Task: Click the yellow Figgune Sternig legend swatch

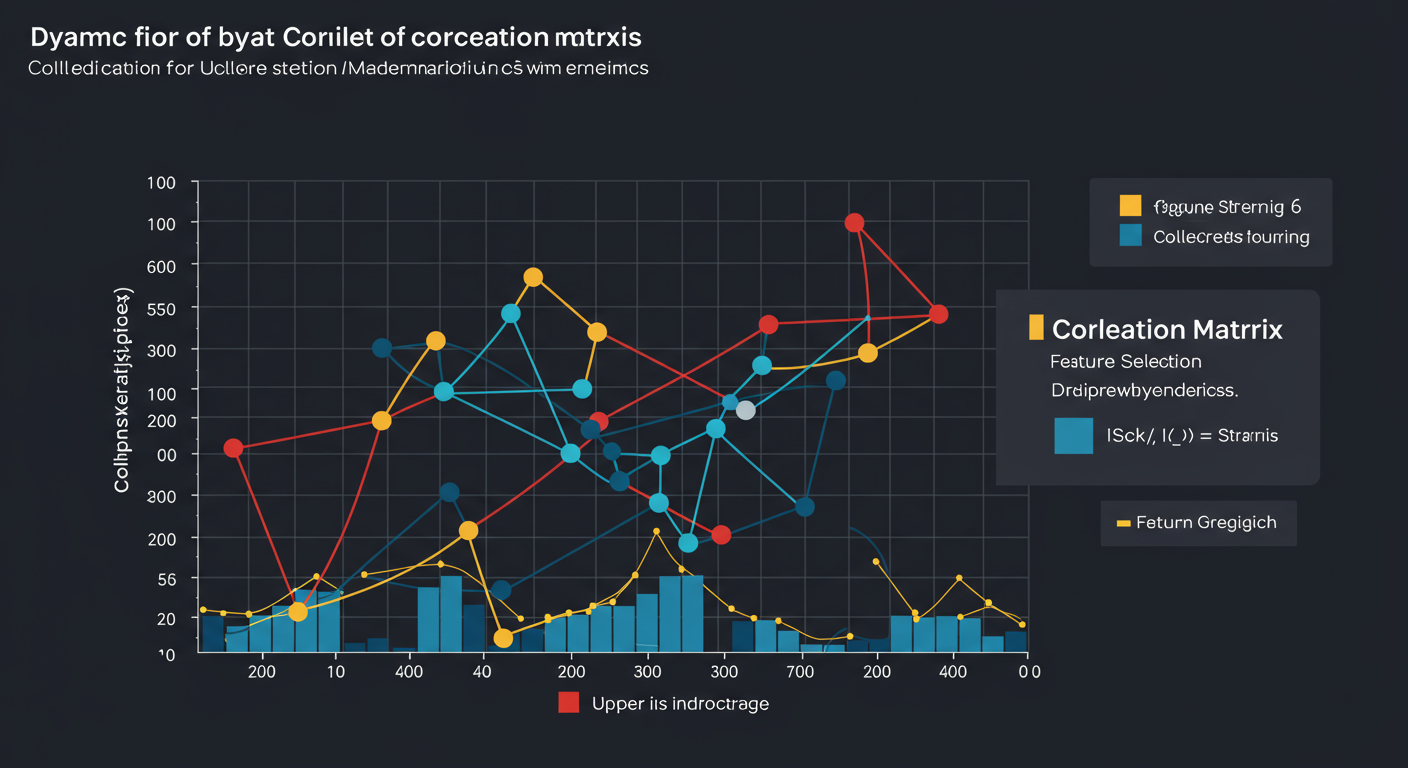Action: click(x=1130, y=206)
